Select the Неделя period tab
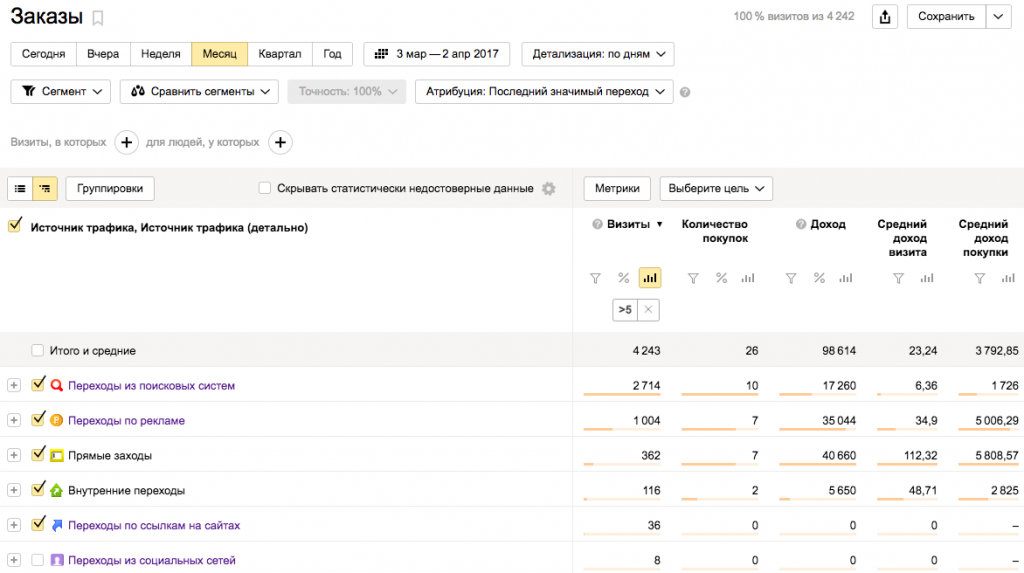This screenshot has width=1024, height=573. [x=161, y=54]
